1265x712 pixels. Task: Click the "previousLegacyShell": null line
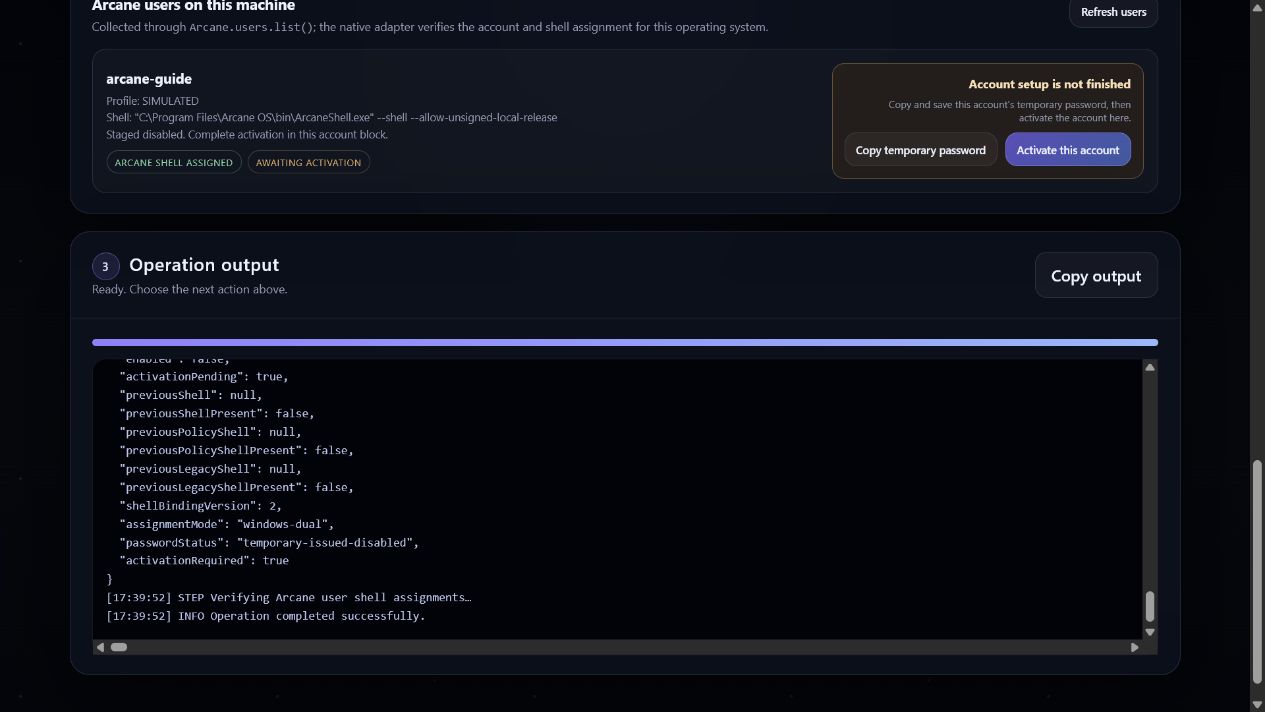point(210,469)
